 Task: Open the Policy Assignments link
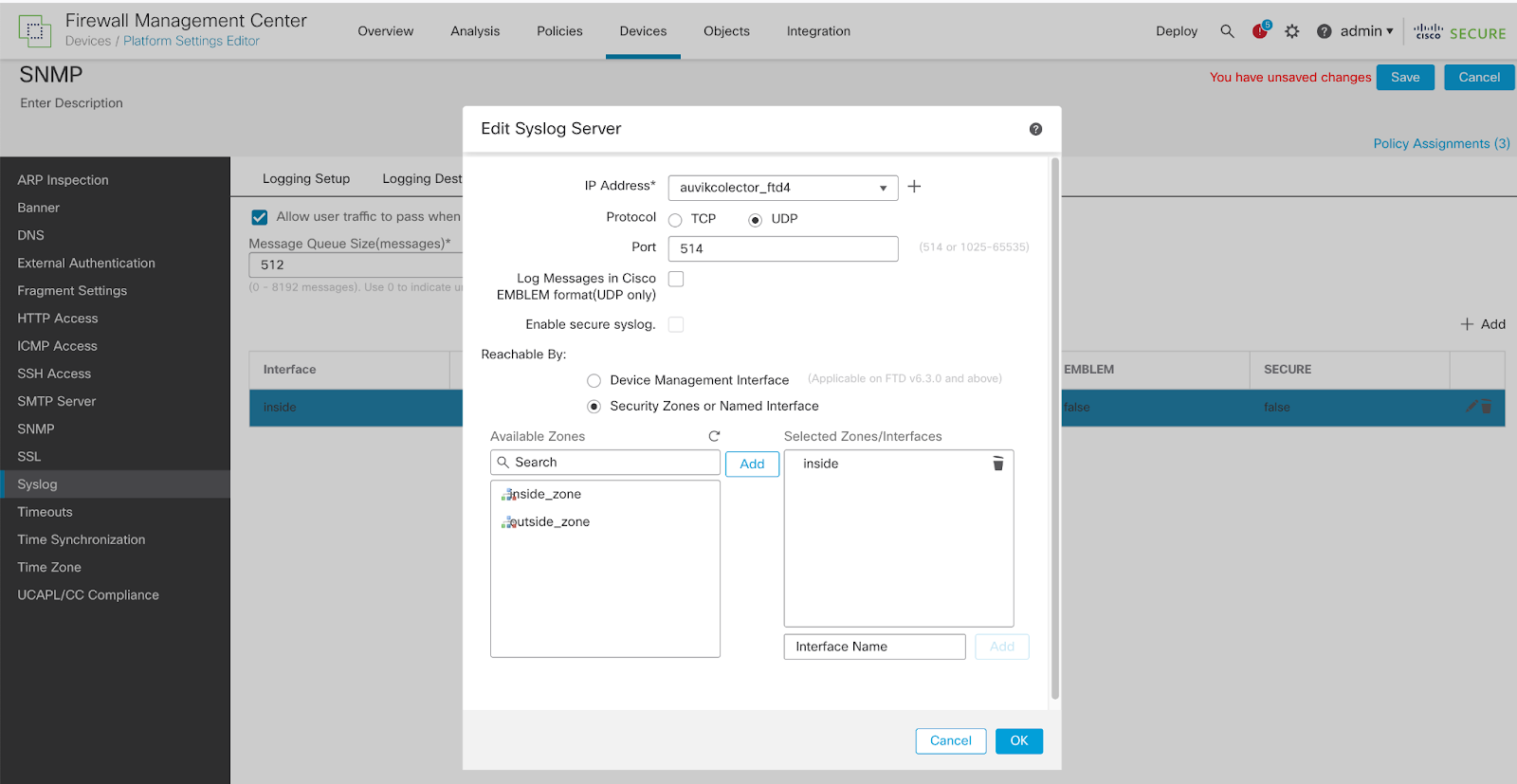1441,143
